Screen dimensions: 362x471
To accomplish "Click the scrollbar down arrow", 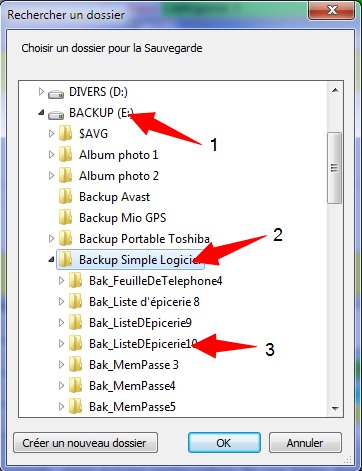I will point(335,408).
